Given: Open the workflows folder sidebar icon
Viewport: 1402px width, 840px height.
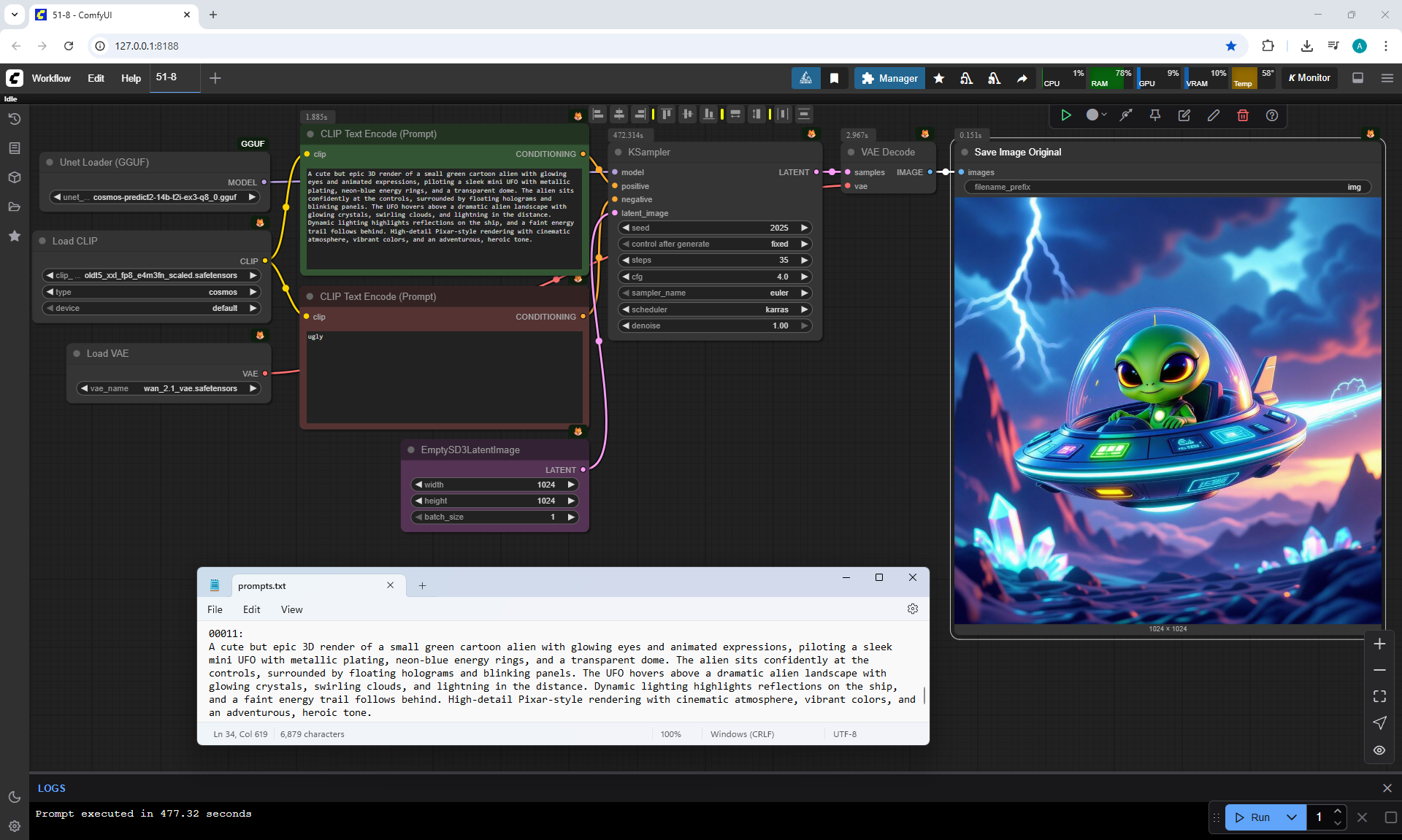Looking at the screenshot, I should 14,207.
